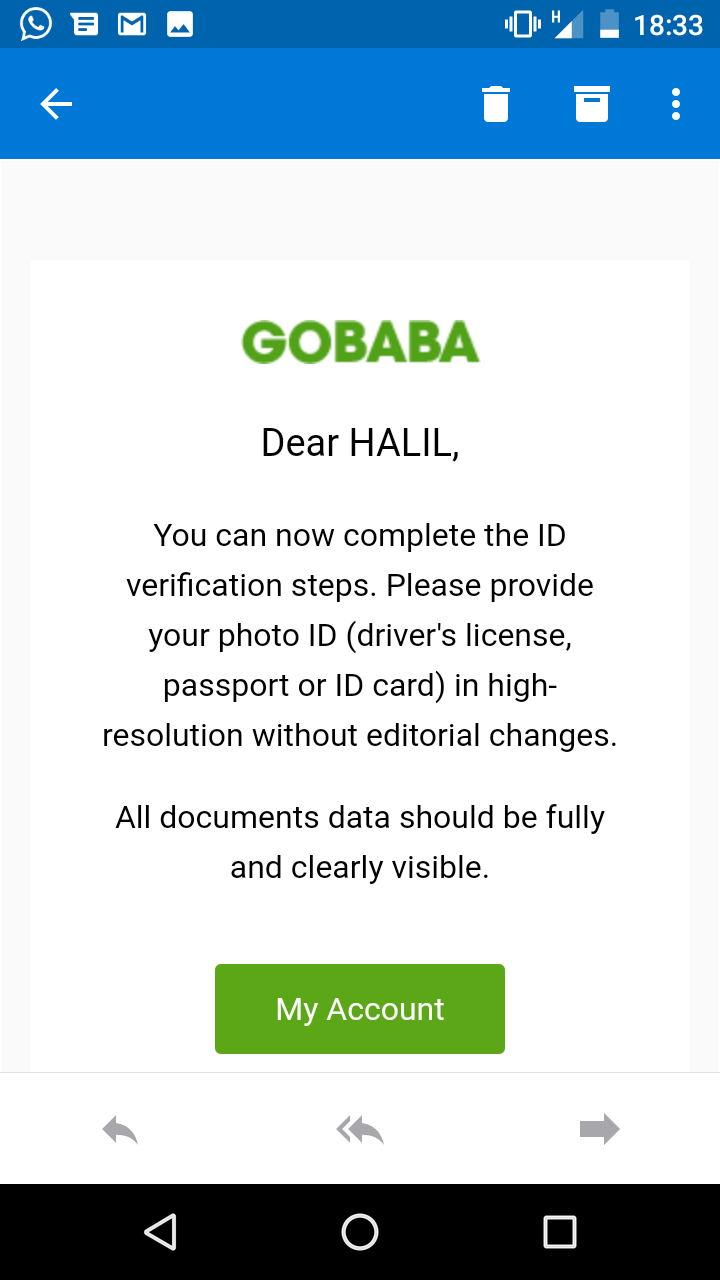This screenshot has width=720, height=1280.
Task: Tap the battery icon in status bar
Action: pos(609,24)
